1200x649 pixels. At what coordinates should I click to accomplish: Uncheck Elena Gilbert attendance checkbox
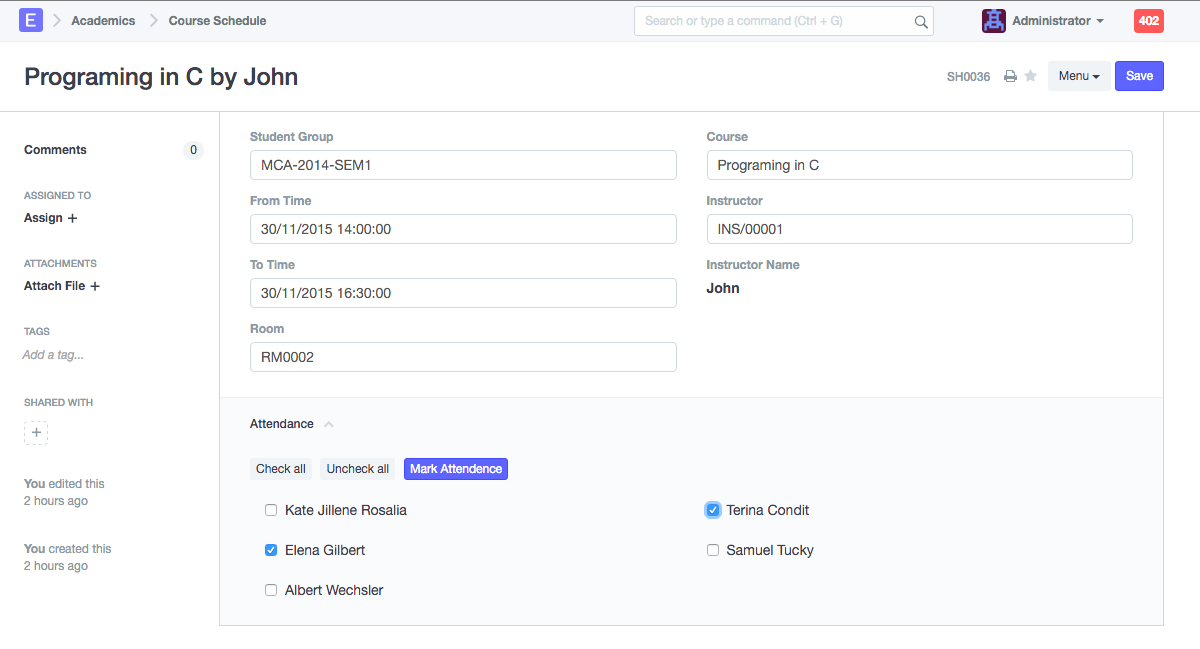271,550
